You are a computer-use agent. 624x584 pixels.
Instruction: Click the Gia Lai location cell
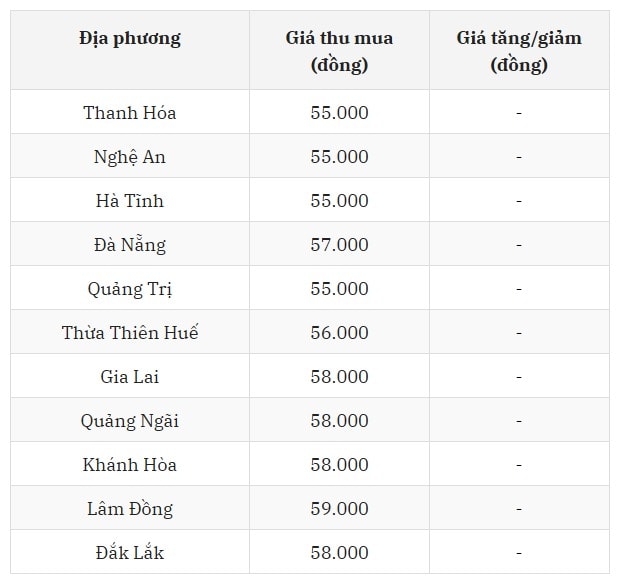pyautogui.click(x=130, y=377)
